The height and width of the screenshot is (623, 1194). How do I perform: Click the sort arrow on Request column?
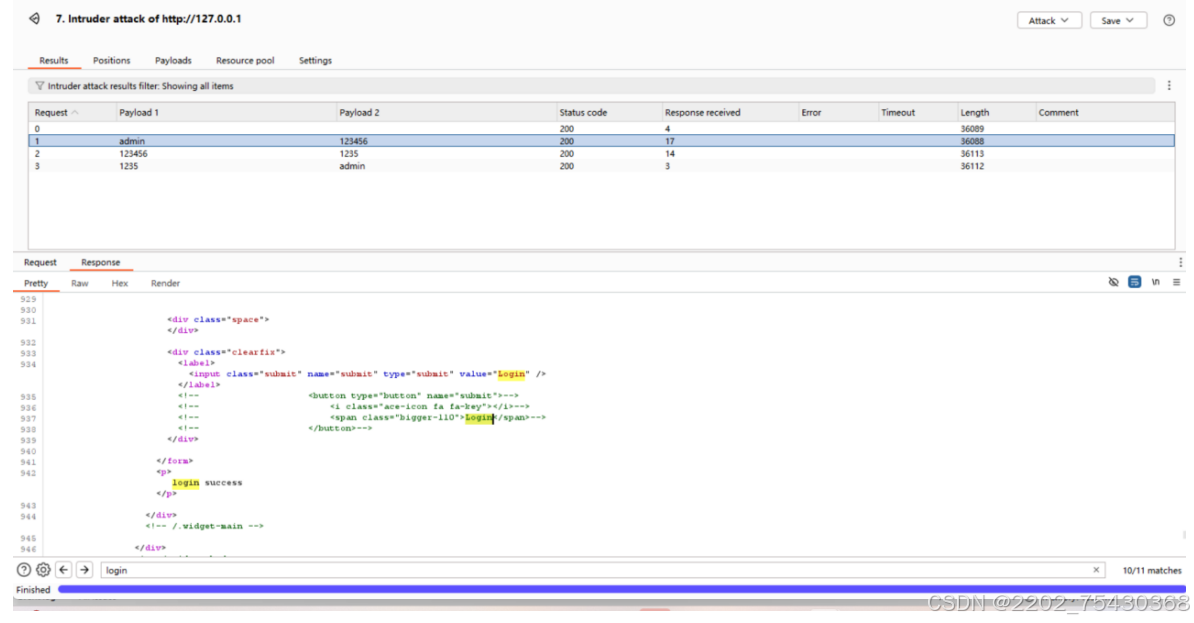coord(75,113)
